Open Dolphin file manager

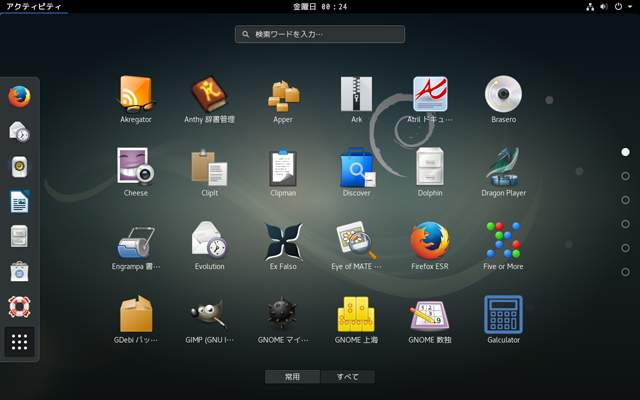pyautogui.click(x=430, y=172)
